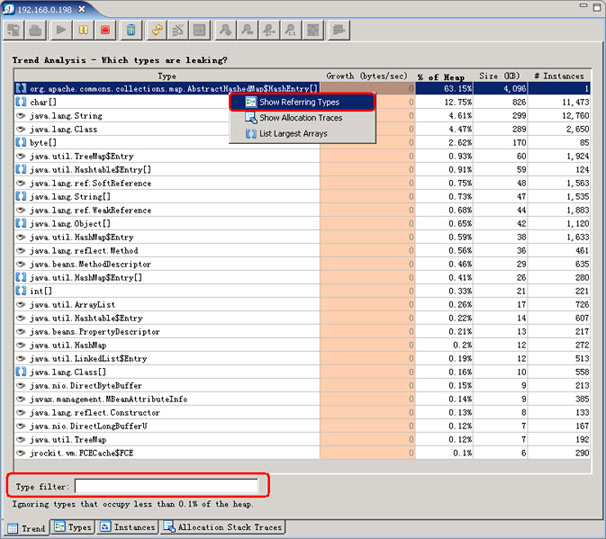Click the class icon beside java.util.HashMap
The image size is (606, 539).
[21, 345]
